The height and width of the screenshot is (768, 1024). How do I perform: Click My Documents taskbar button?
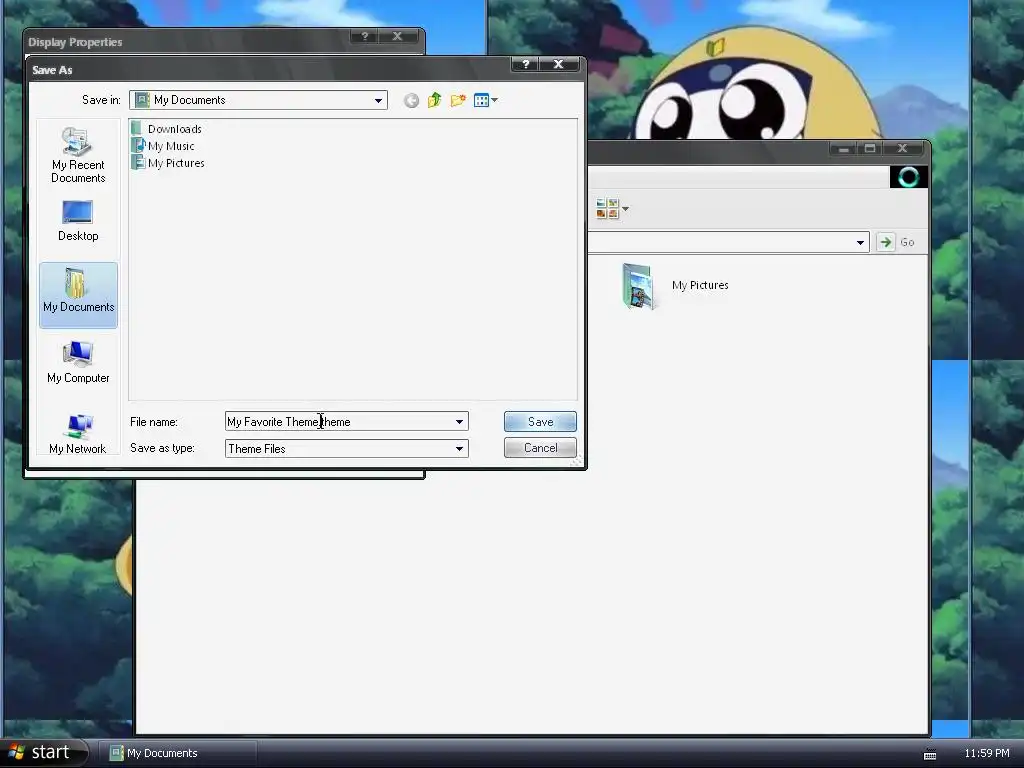click(176, 753)
